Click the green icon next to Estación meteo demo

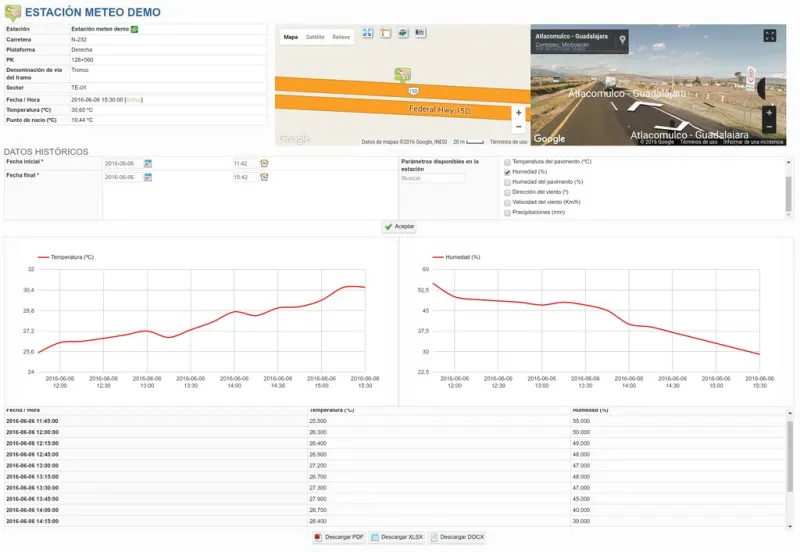[x=135, y=29]
